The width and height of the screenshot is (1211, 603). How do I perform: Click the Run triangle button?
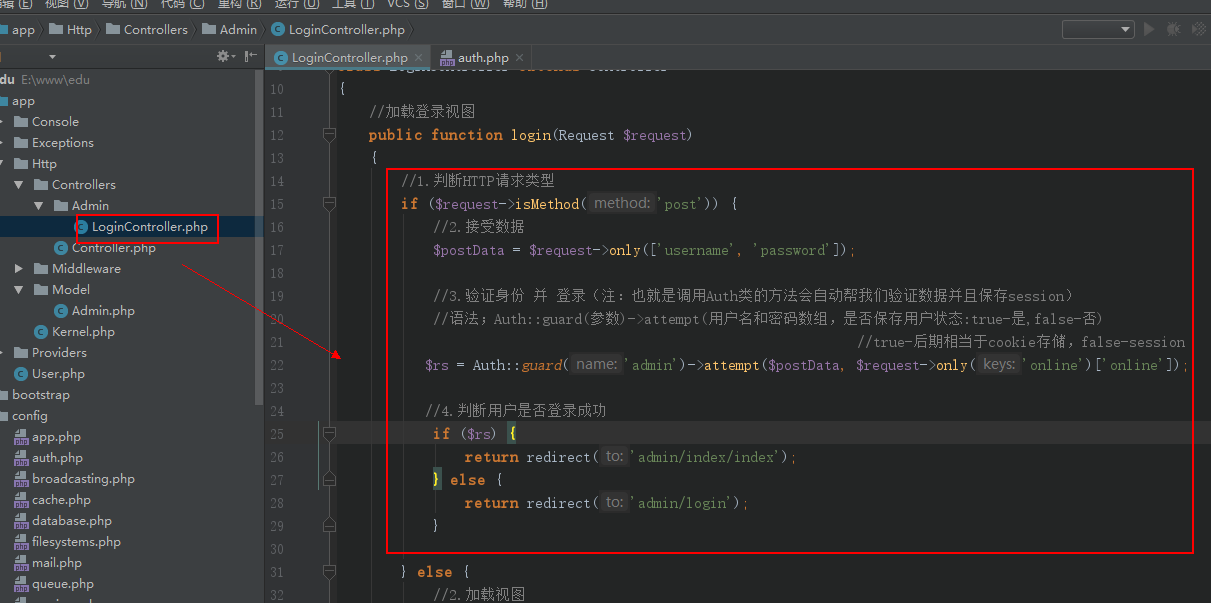tap(1149, 30)
